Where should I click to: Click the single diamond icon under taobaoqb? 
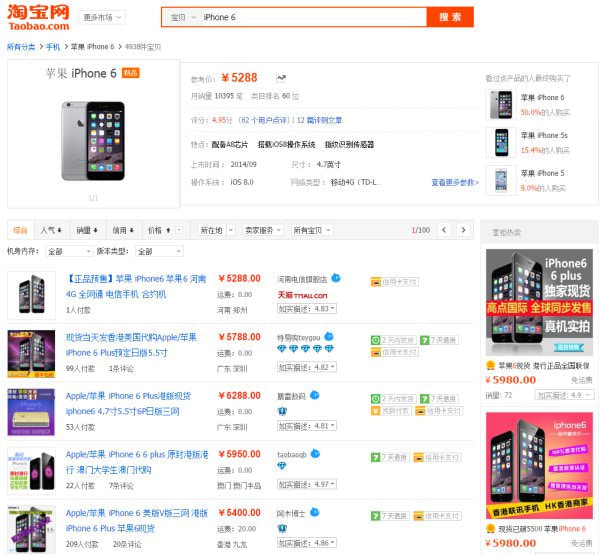point(282,466)
